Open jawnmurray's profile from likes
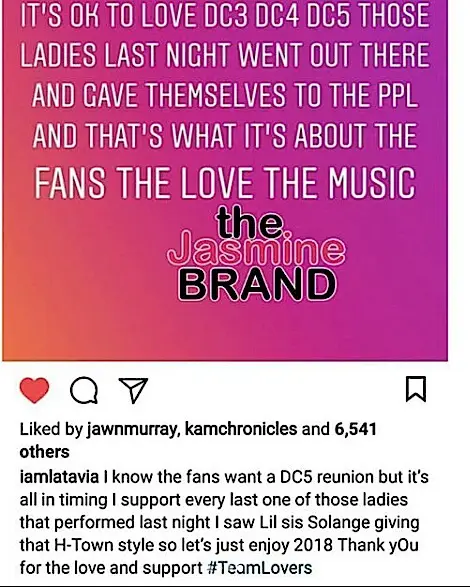 [133, 429]
